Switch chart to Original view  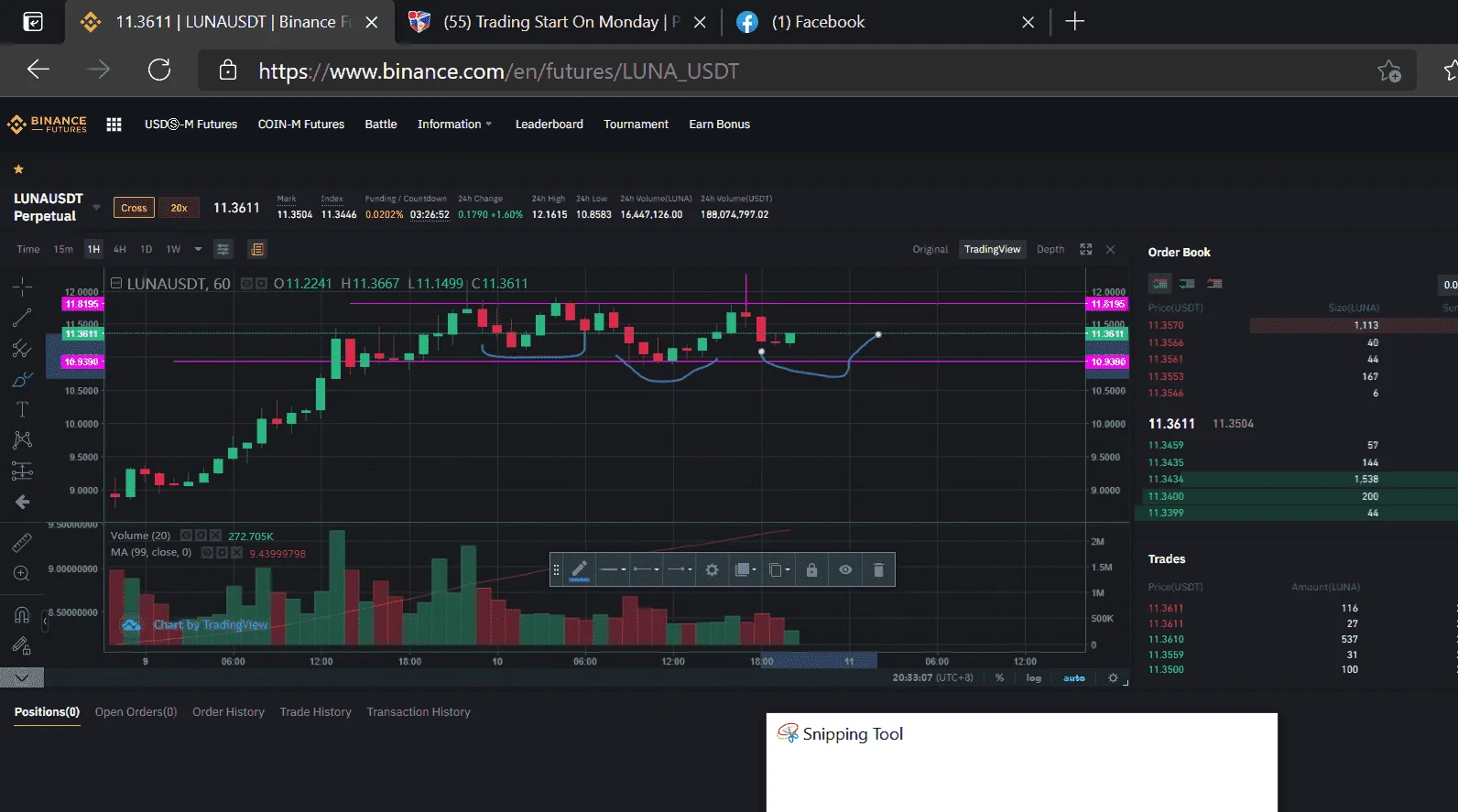930,249
